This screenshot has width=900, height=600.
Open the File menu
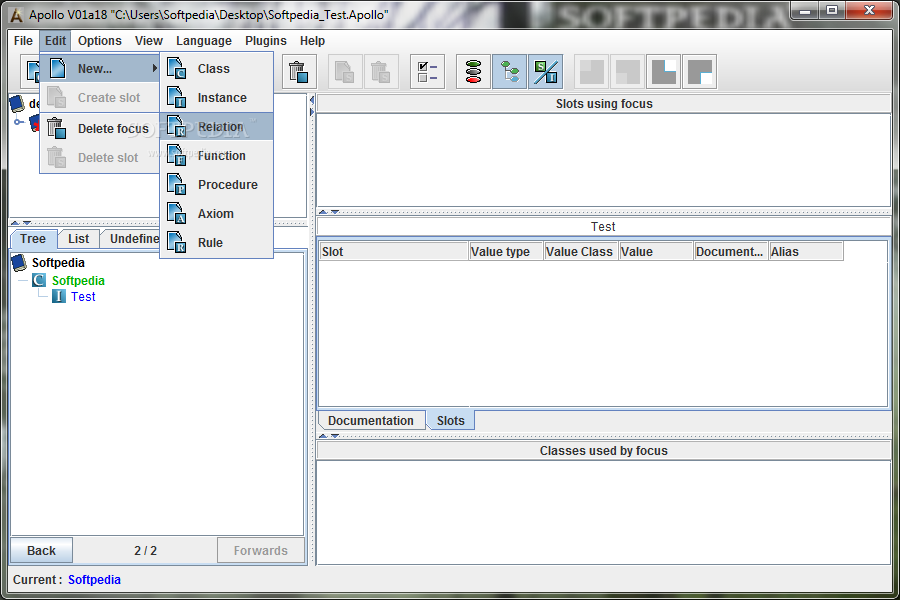[23, 41]
